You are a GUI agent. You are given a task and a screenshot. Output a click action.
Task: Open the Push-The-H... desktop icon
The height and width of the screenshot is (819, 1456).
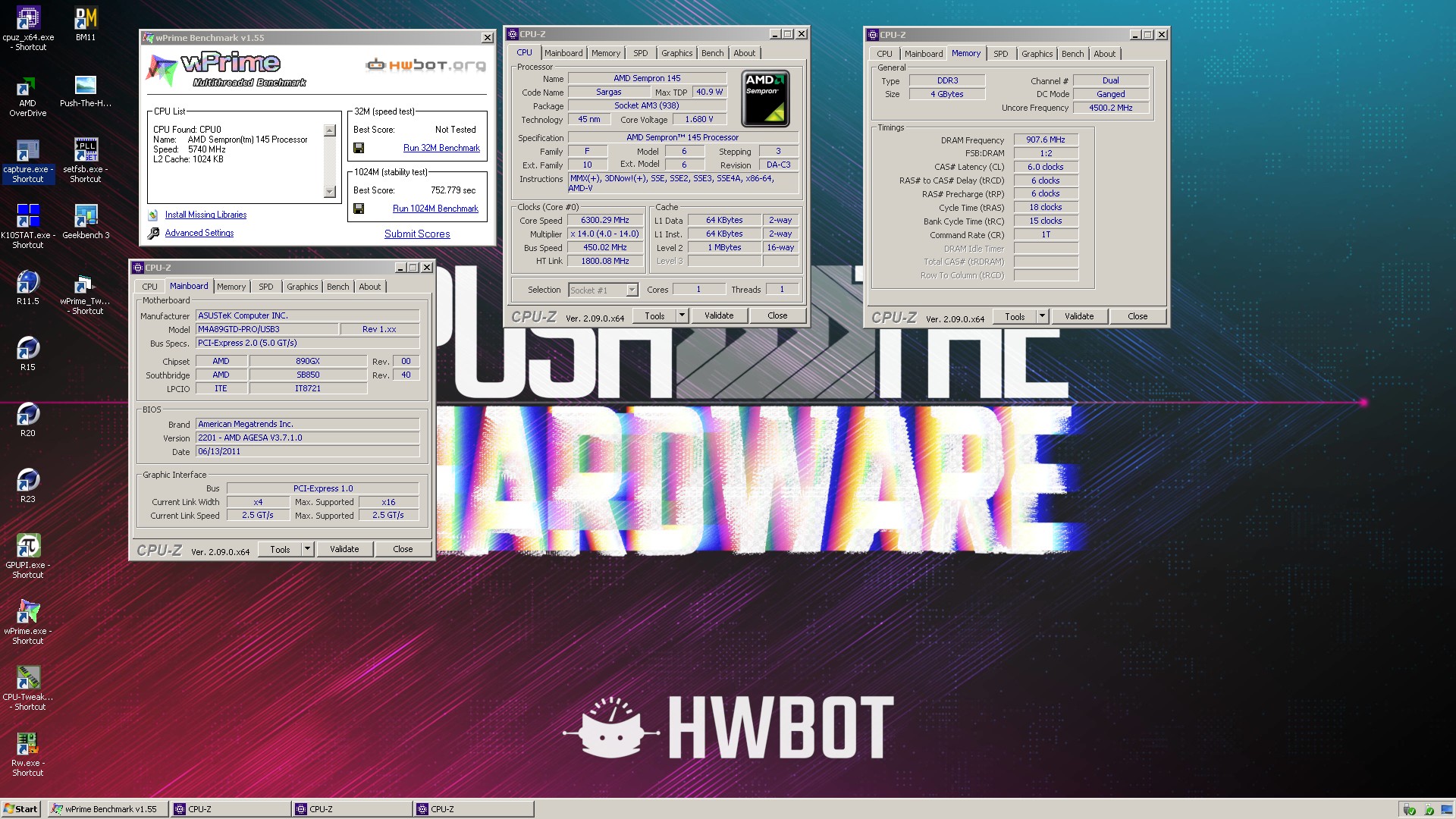pyautogui.click(x=86, y=85)
